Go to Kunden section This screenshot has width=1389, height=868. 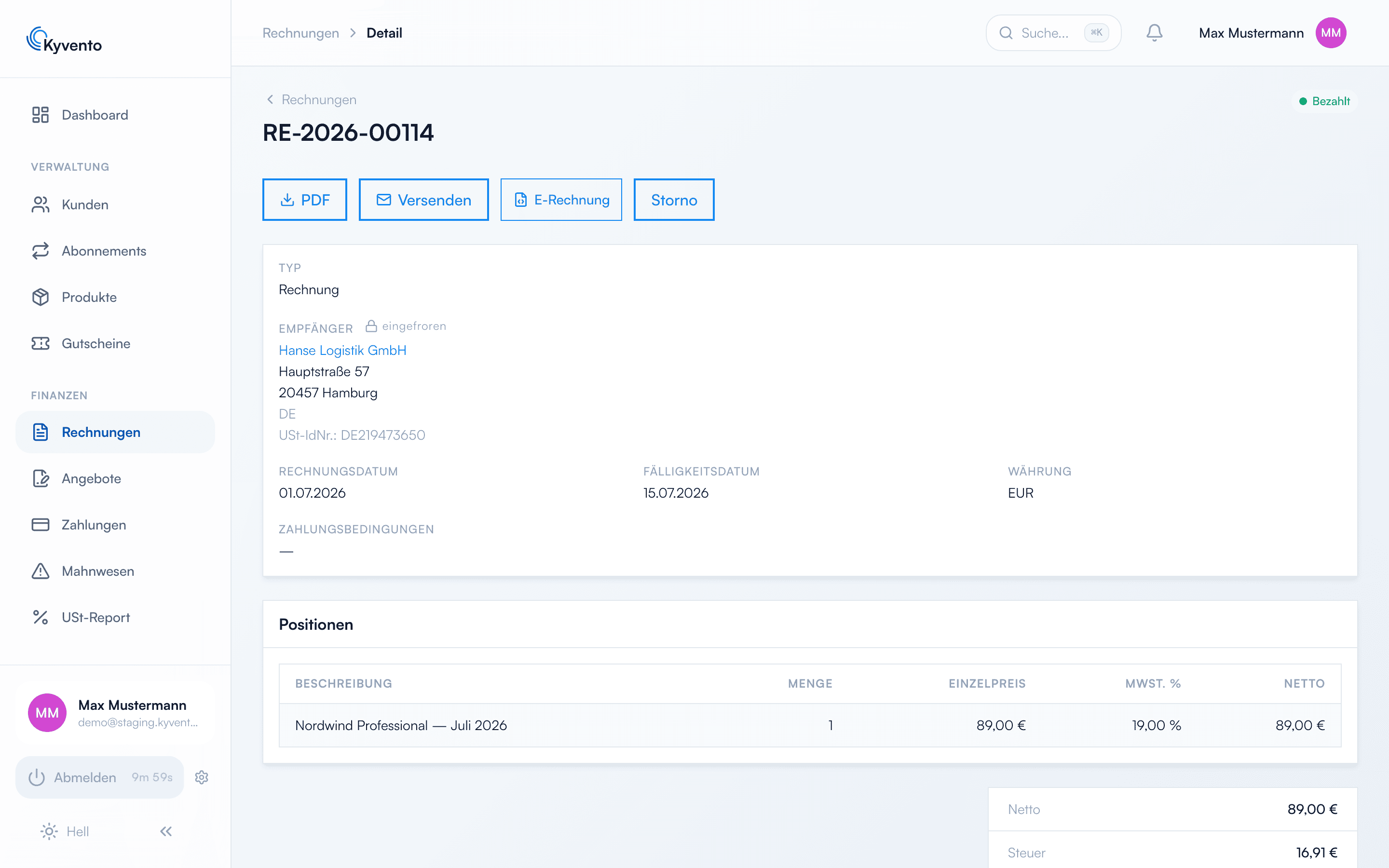tap(115, 204)
